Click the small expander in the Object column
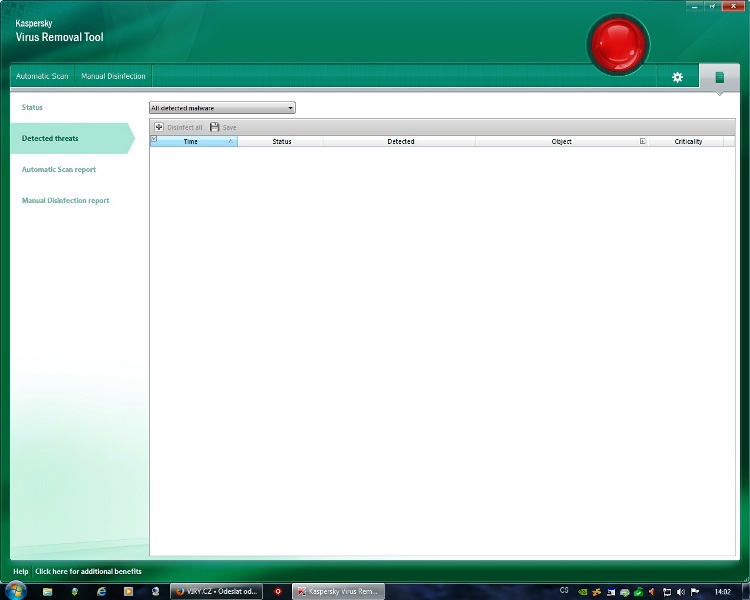This screenshot has width=750, height=600. [x=642, y=141]
